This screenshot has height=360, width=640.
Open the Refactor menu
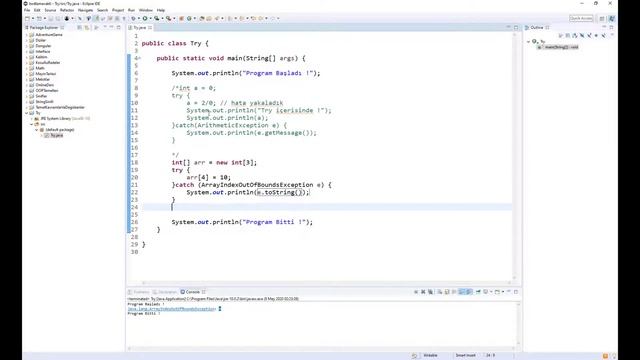click(x=67, y=10)
